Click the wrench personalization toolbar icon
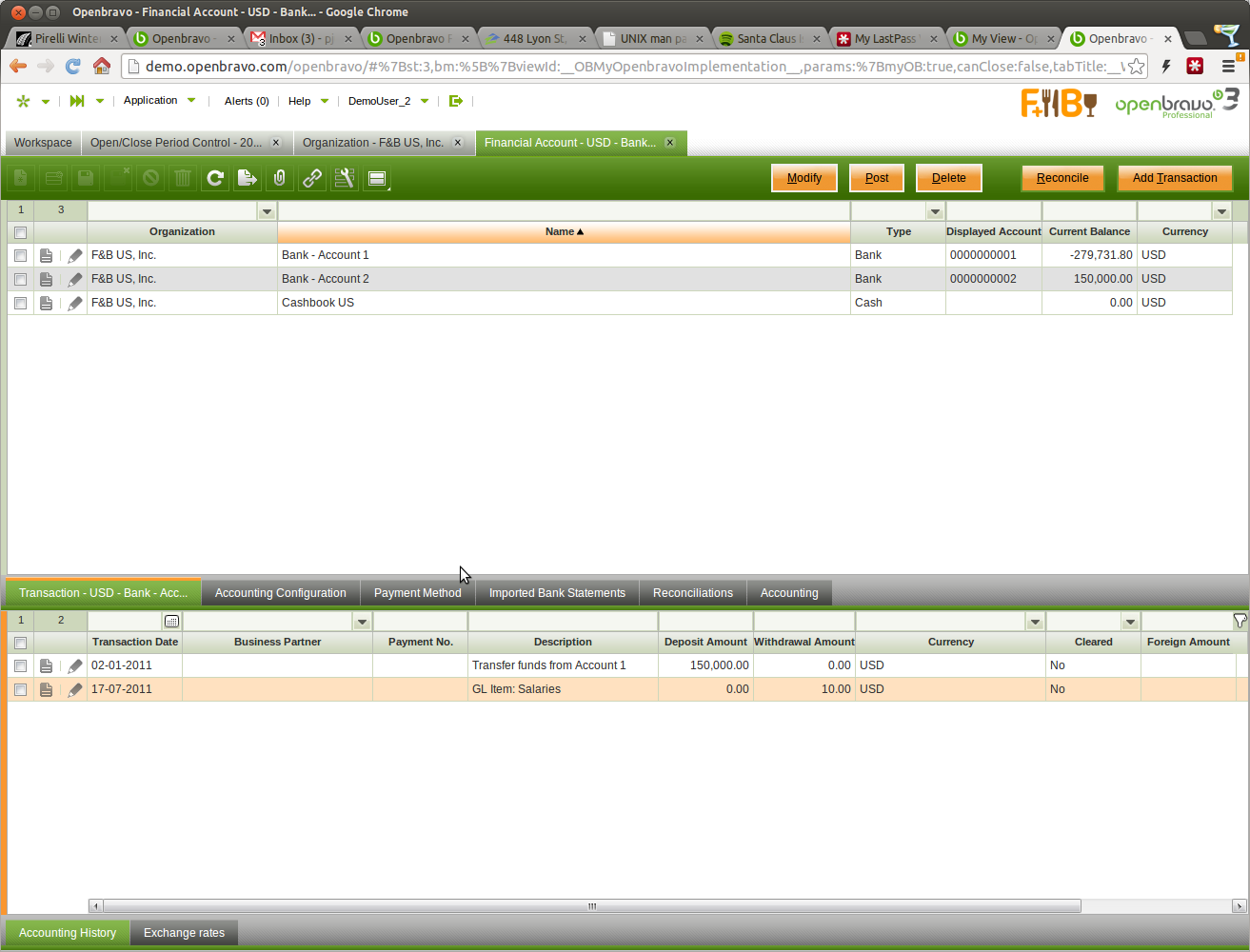1250x952 pixels. pos(345,178)
